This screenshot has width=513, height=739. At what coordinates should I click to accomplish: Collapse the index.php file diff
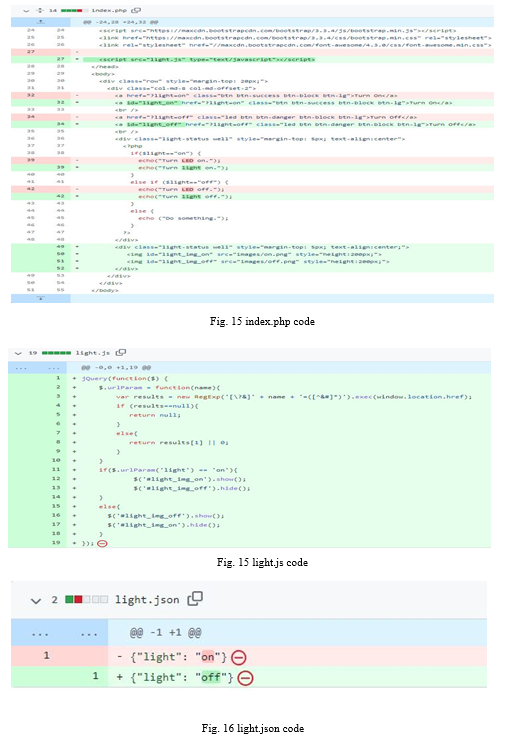[x=26, y=10]
